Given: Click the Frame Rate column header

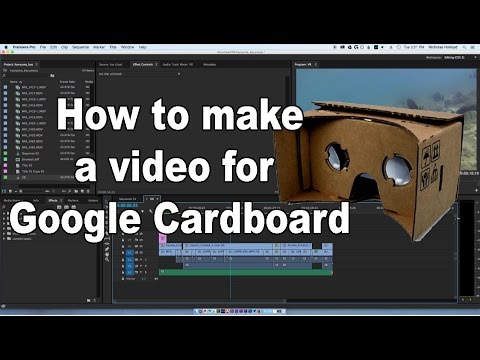Looking at the screenshot, I should click(67, 82).
